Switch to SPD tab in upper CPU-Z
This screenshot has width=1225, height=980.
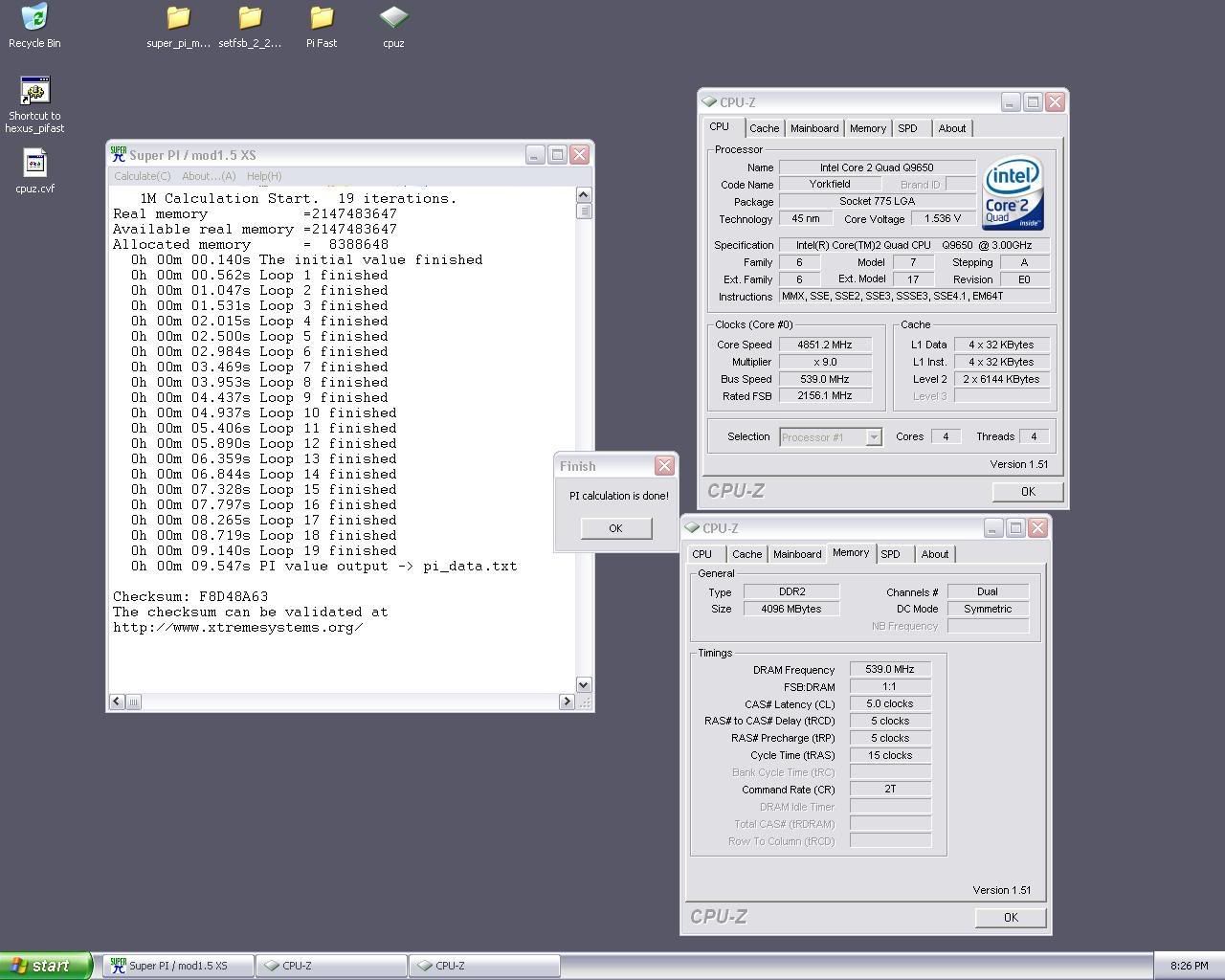coord(907,128)
